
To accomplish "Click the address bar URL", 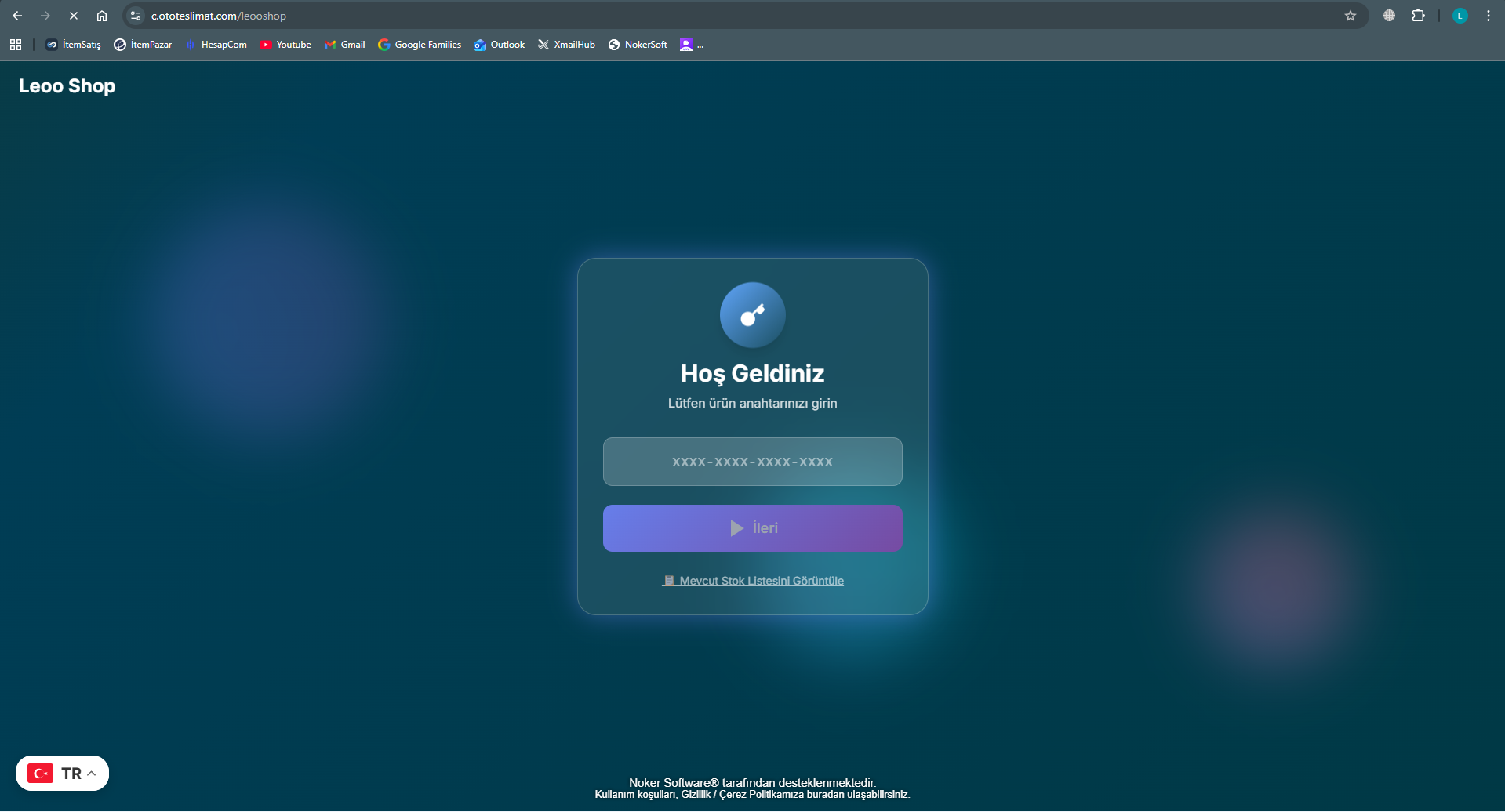I will click(219, 16).
